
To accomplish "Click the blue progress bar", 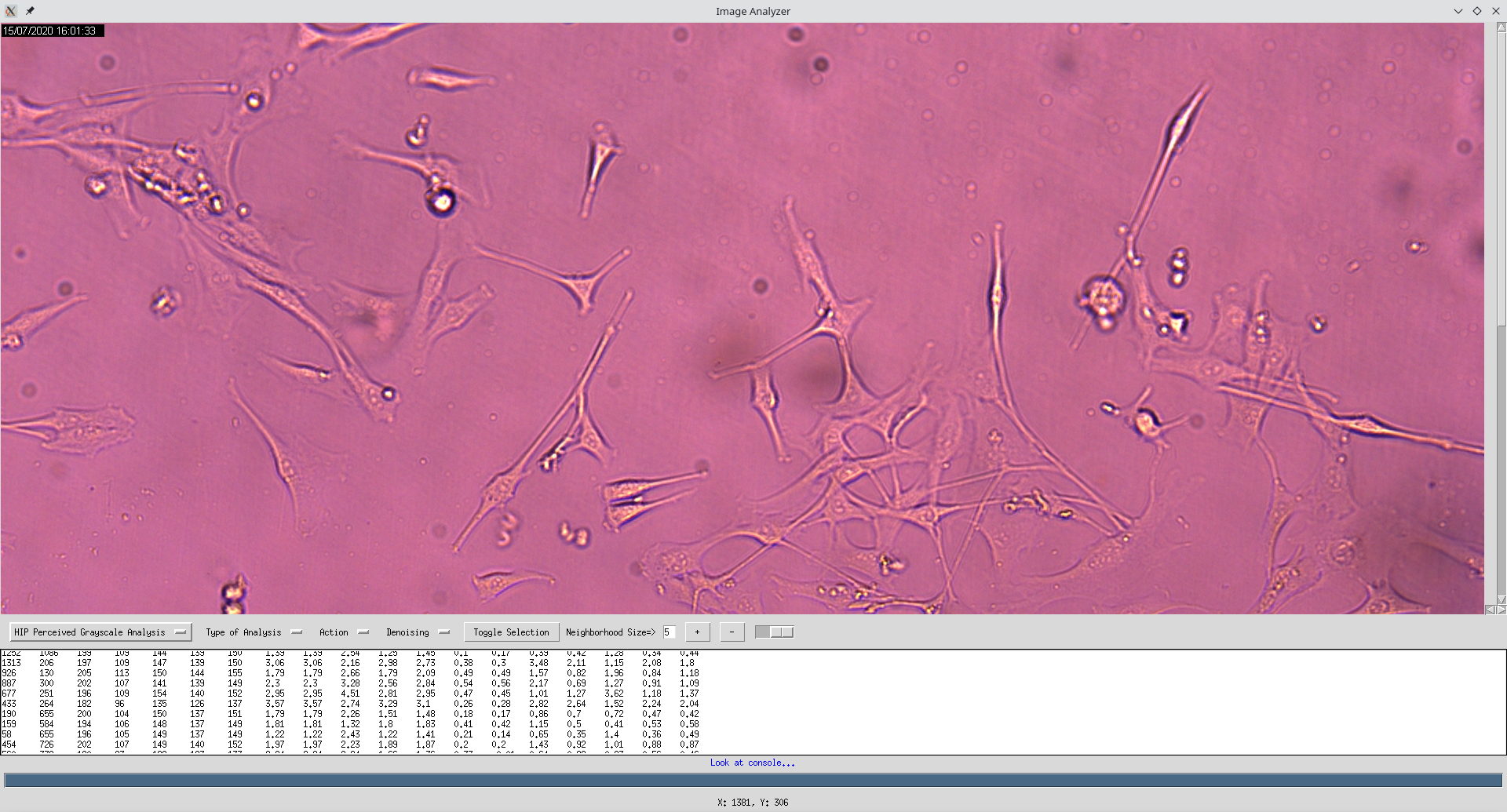I will click(753, 780).
